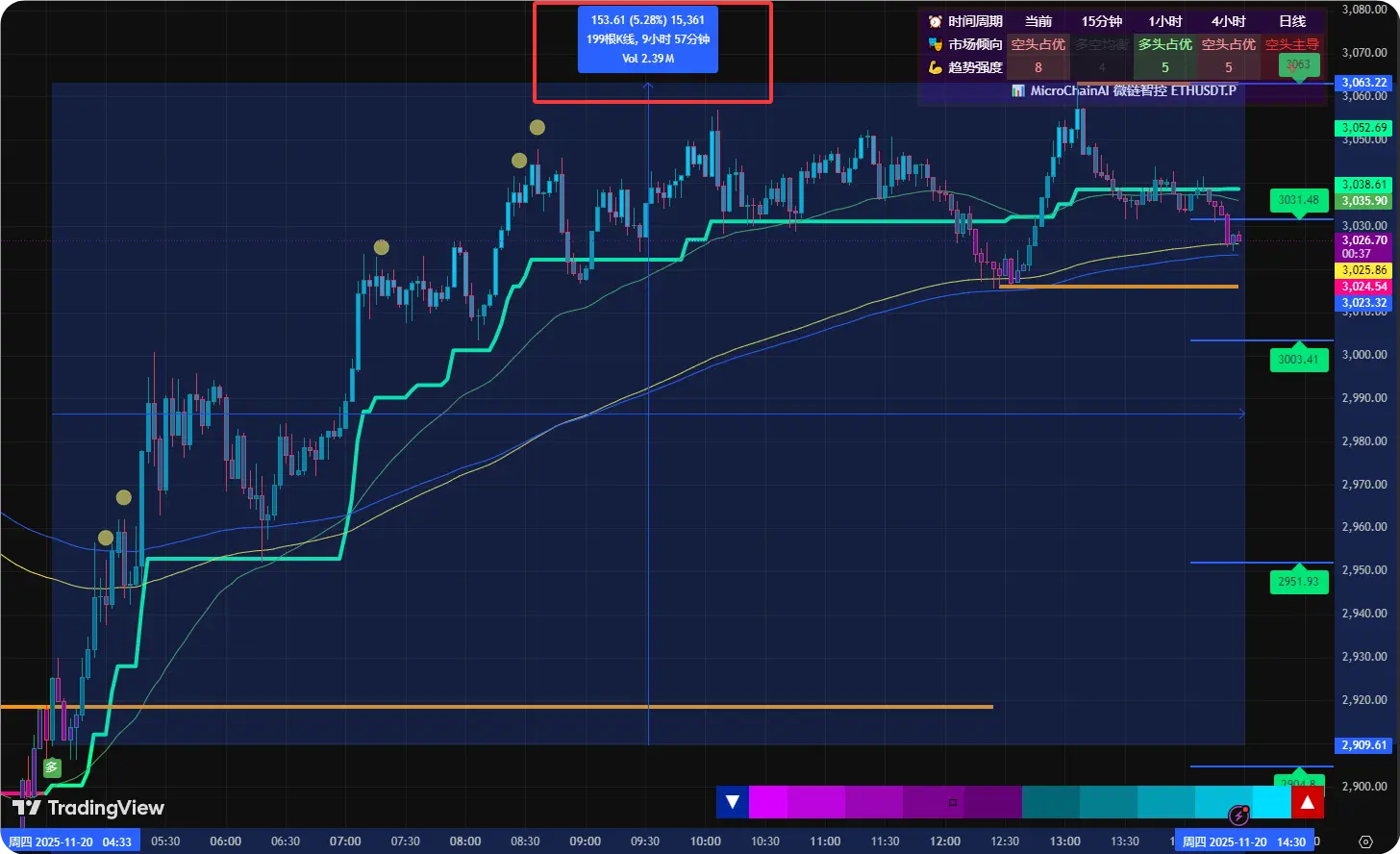Click trend strength 5 under 4小时
1400x854 pixels.
[1229, 67]
